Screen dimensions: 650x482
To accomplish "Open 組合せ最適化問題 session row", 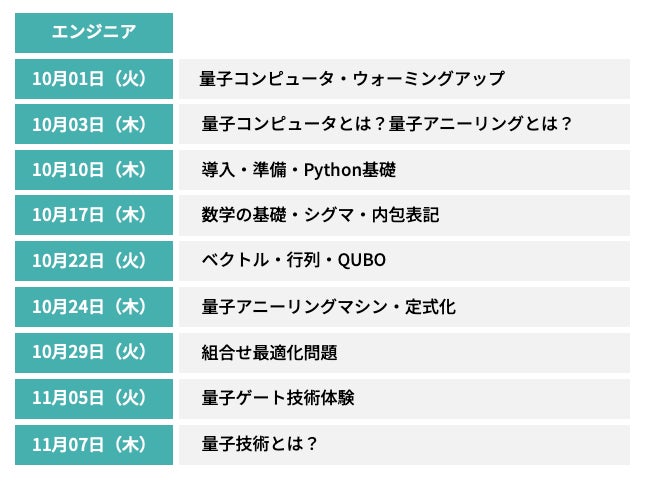I will pos(405,352).
